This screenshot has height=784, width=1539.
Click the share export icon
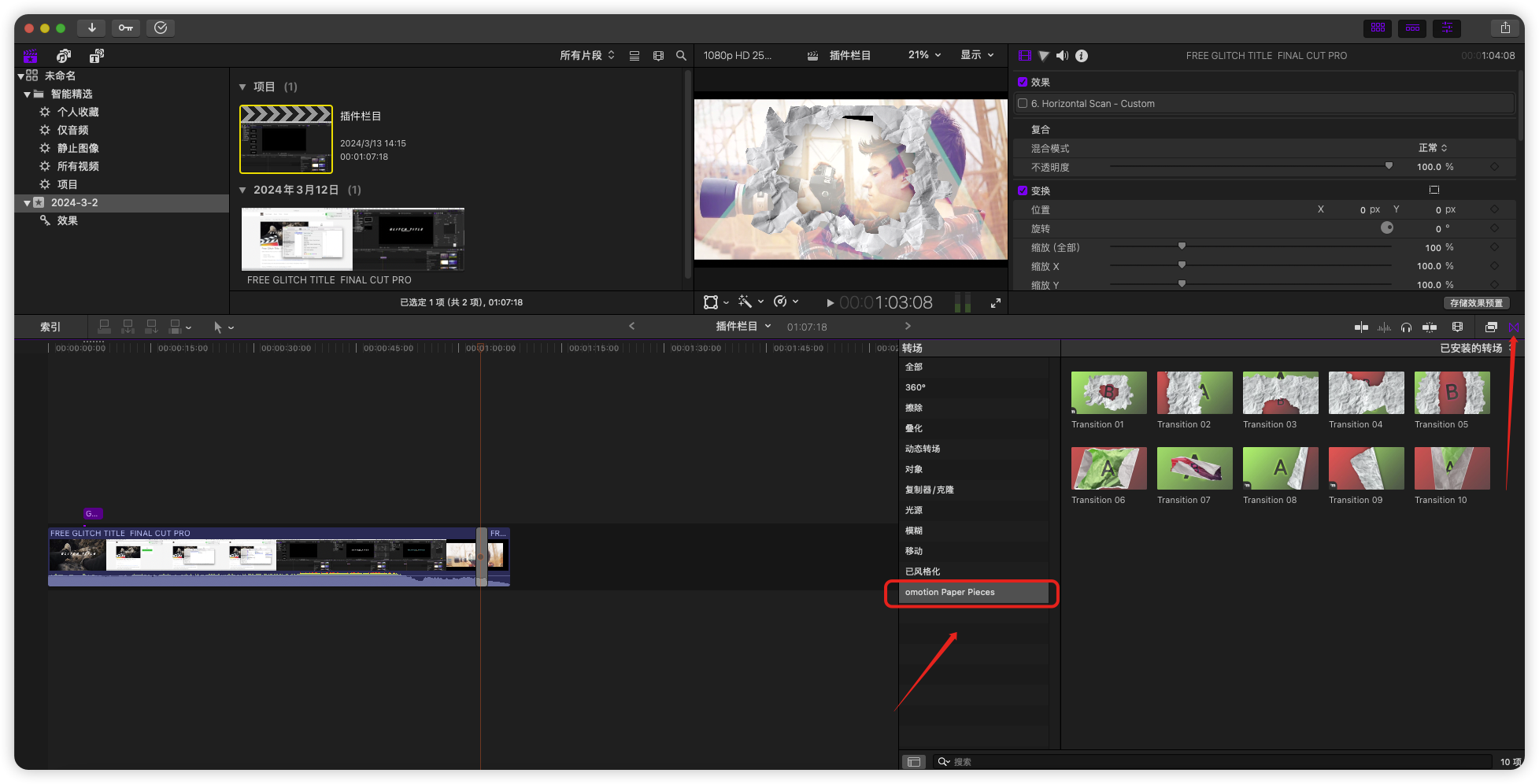[x=1505, y=28]
